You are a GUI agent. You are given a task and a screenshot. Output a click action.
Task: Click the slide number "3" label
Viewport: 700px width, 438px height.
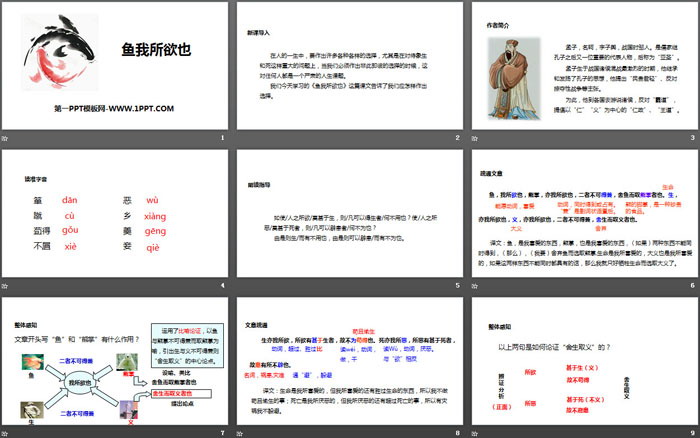pyautogui.click(x=693, y=138)
